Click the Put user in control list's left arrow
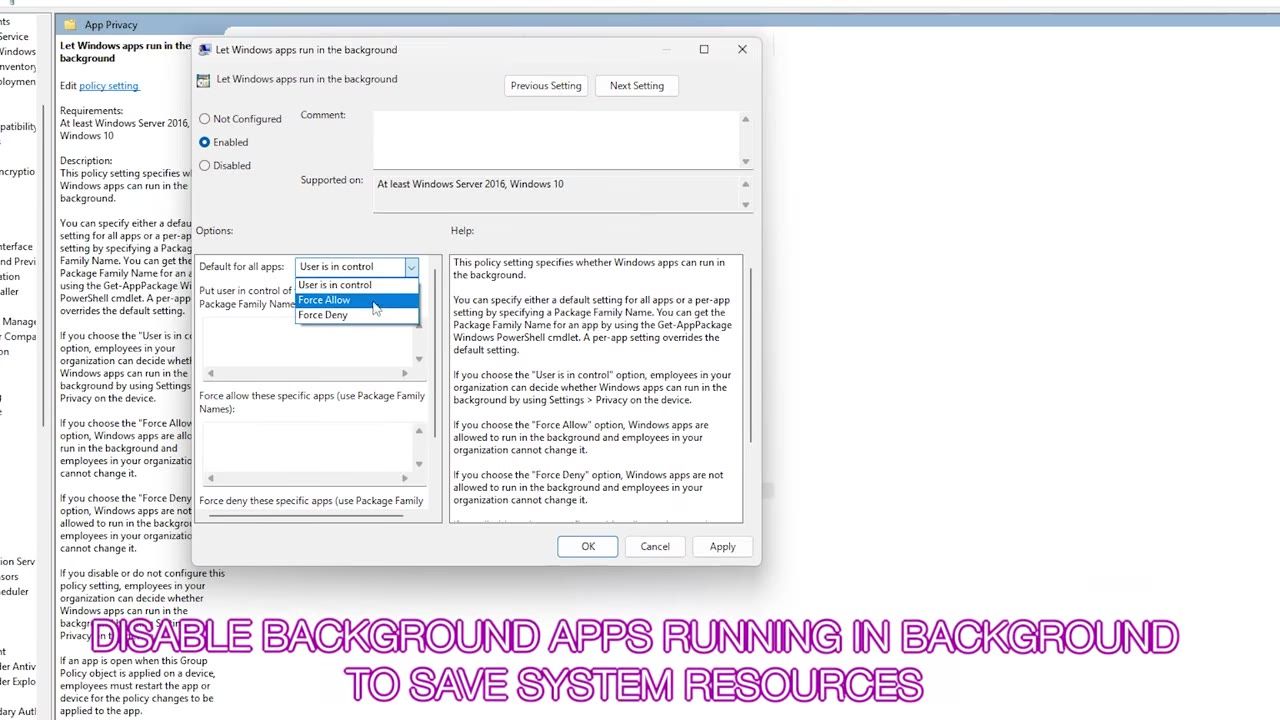 click(x=210, y=374)
